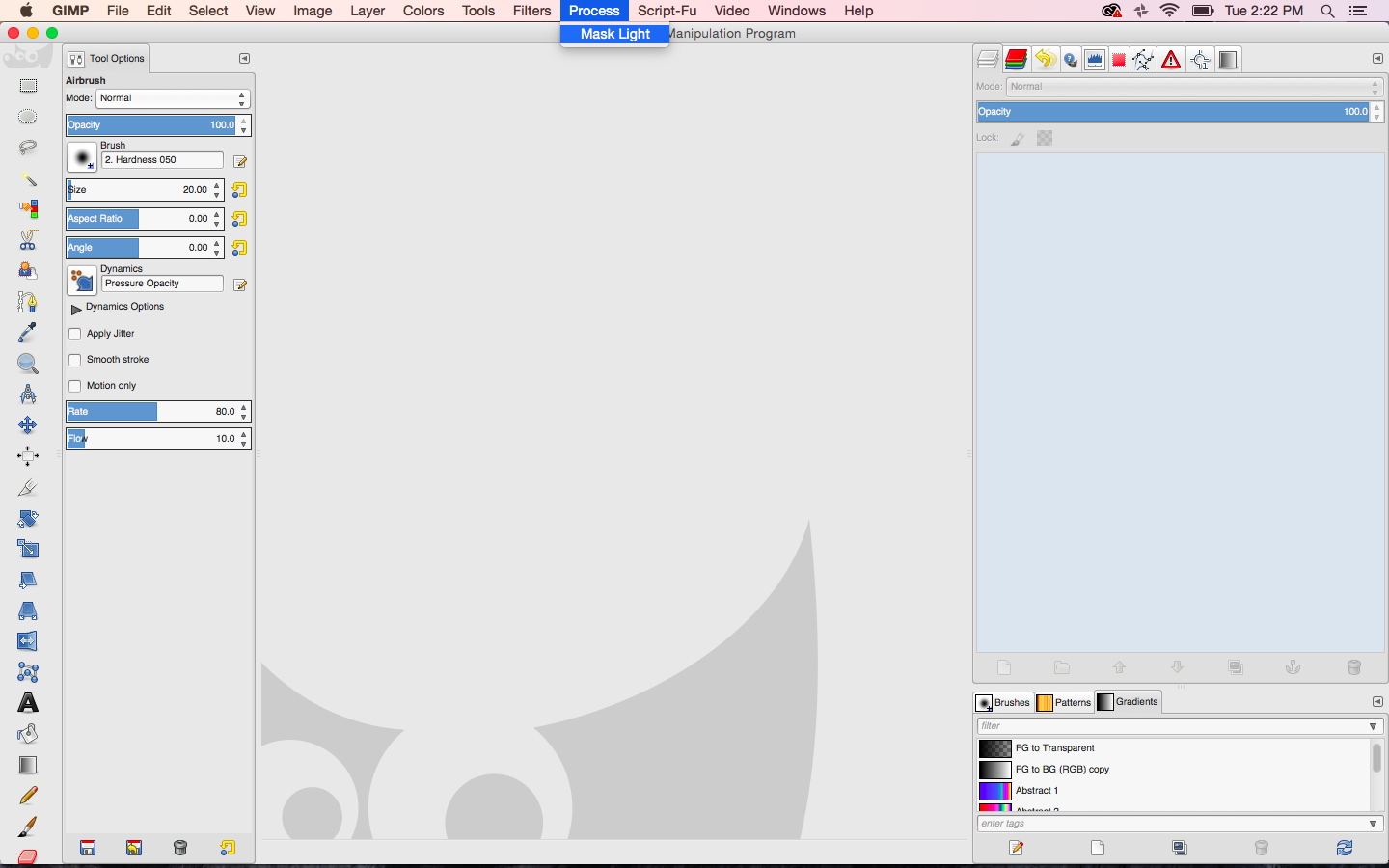Select the Crop knife tool

28,487
